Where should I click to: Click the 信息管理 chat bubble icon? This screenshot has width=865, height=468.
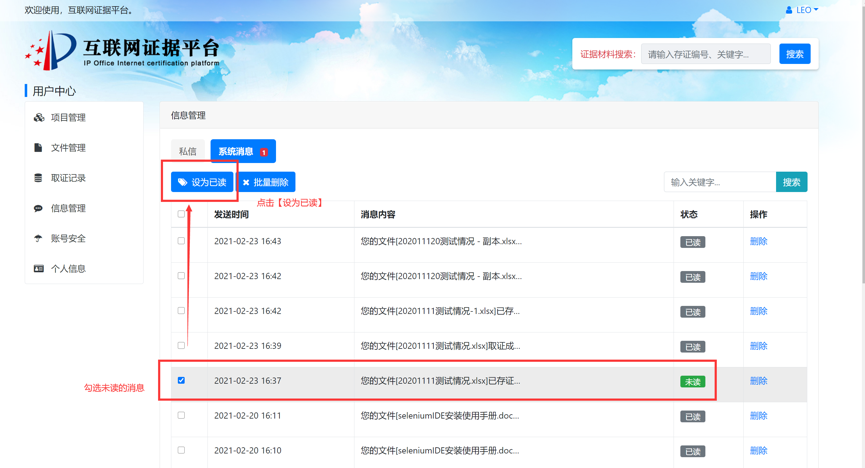[39, 208]
